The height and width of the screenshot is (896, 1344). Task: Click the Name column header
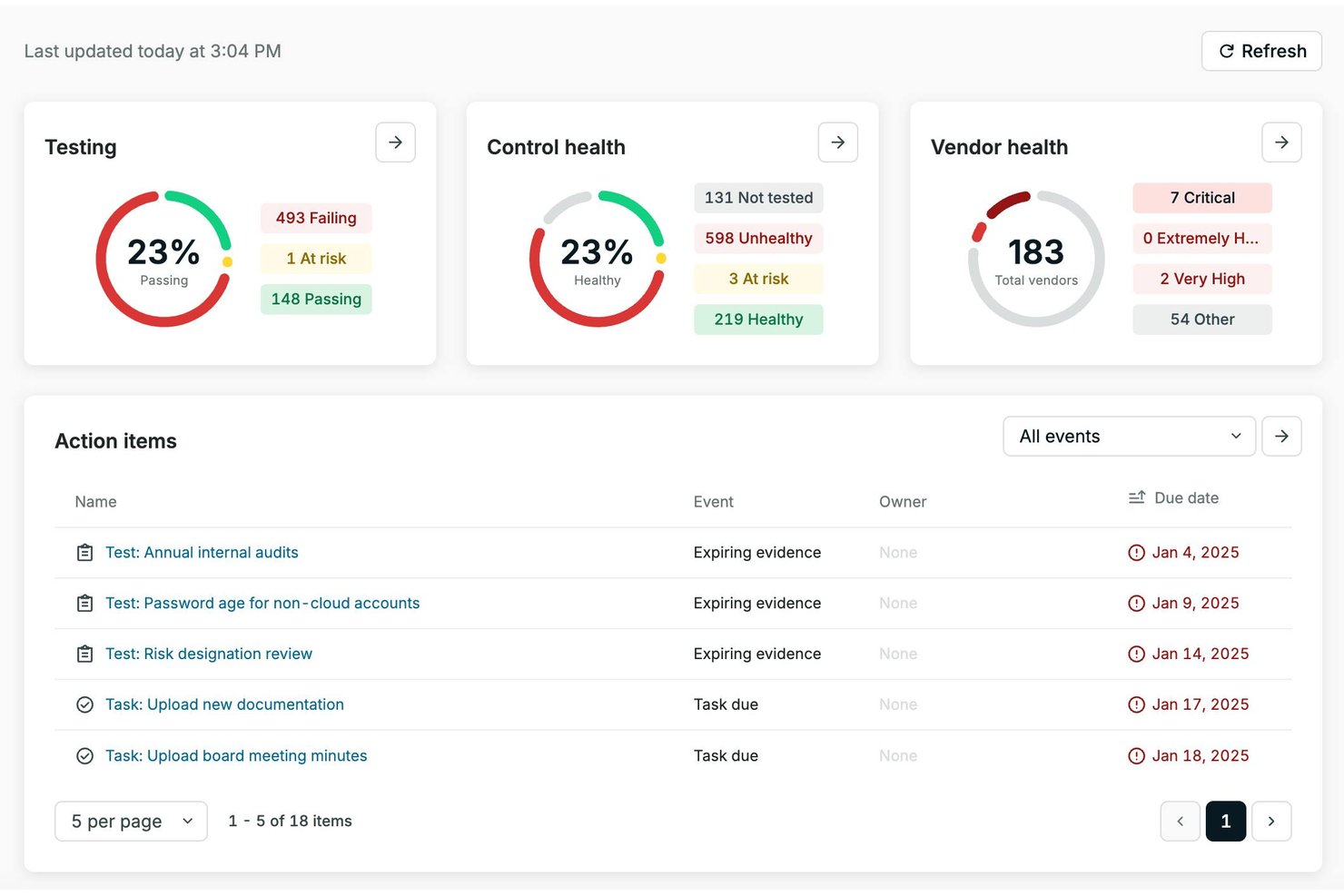(x=95, y=502)
